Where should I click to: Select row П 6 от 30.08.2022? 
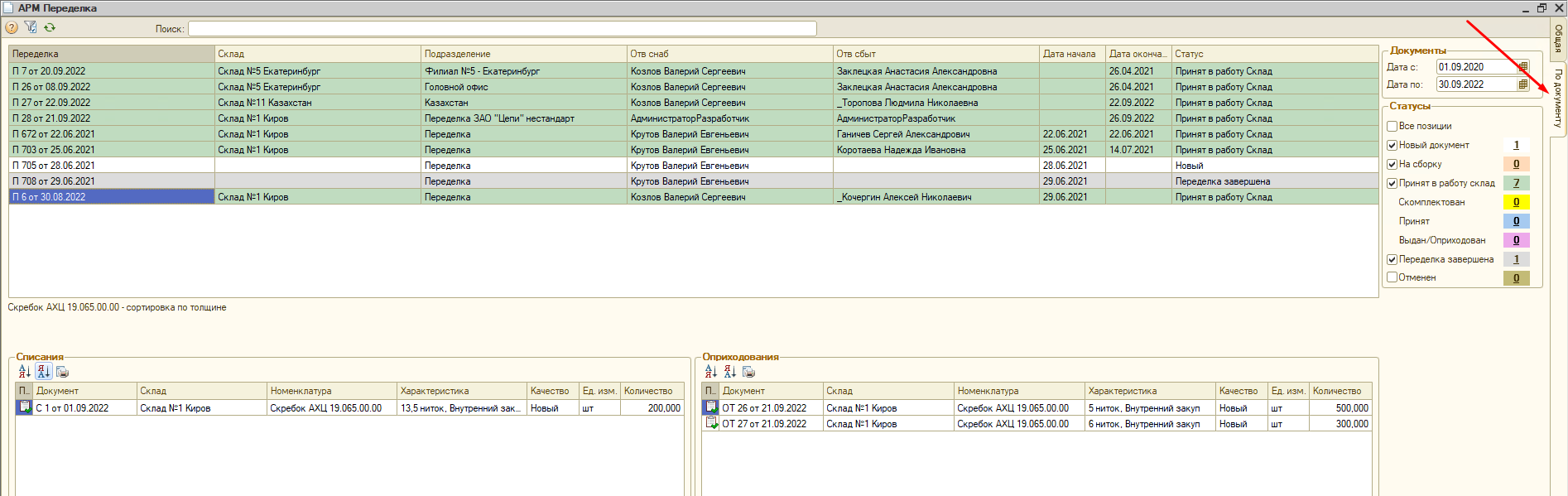(694, 197)
